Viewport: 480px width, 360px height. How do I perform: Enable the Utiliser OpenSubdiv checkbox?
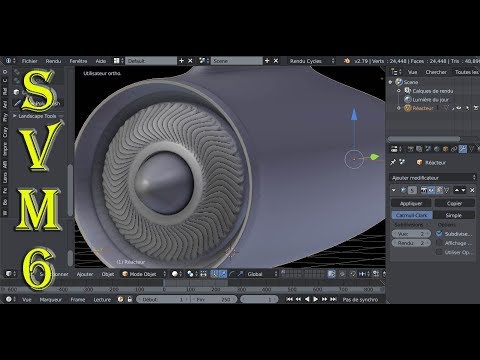(x=439, y=252)
